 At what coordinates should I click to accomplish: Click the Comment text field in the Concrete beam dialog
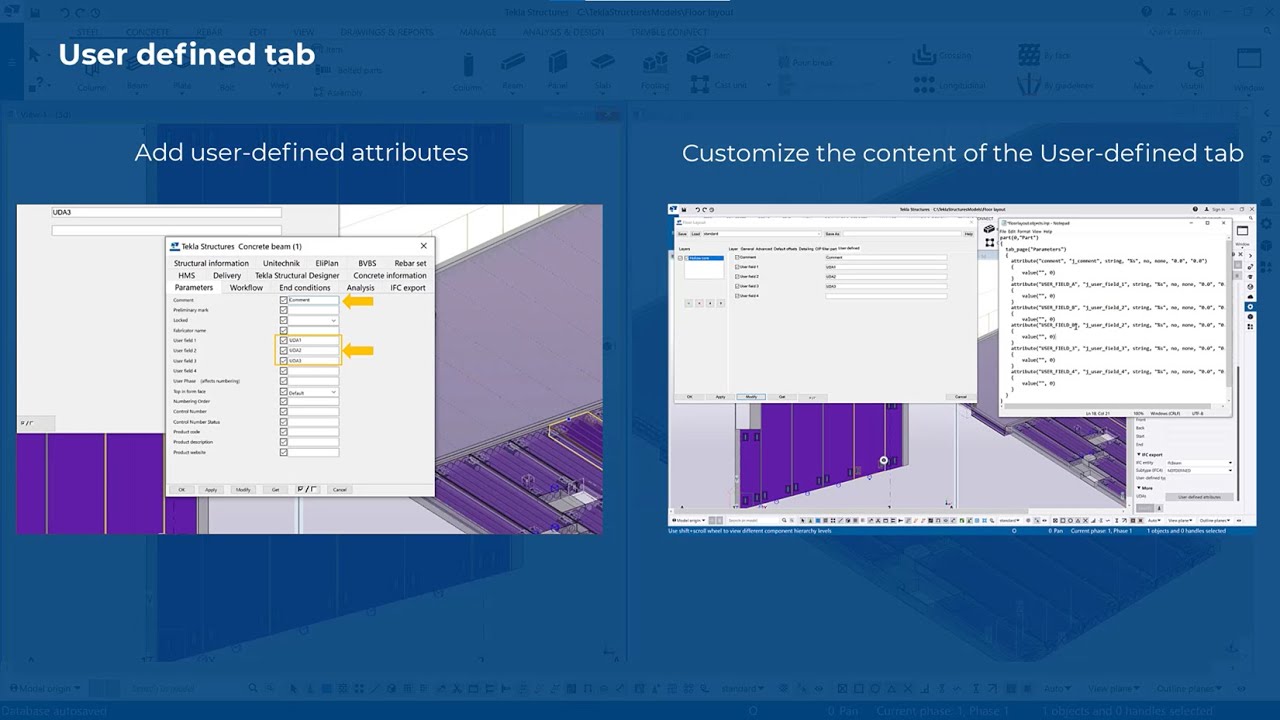(312, 300)
